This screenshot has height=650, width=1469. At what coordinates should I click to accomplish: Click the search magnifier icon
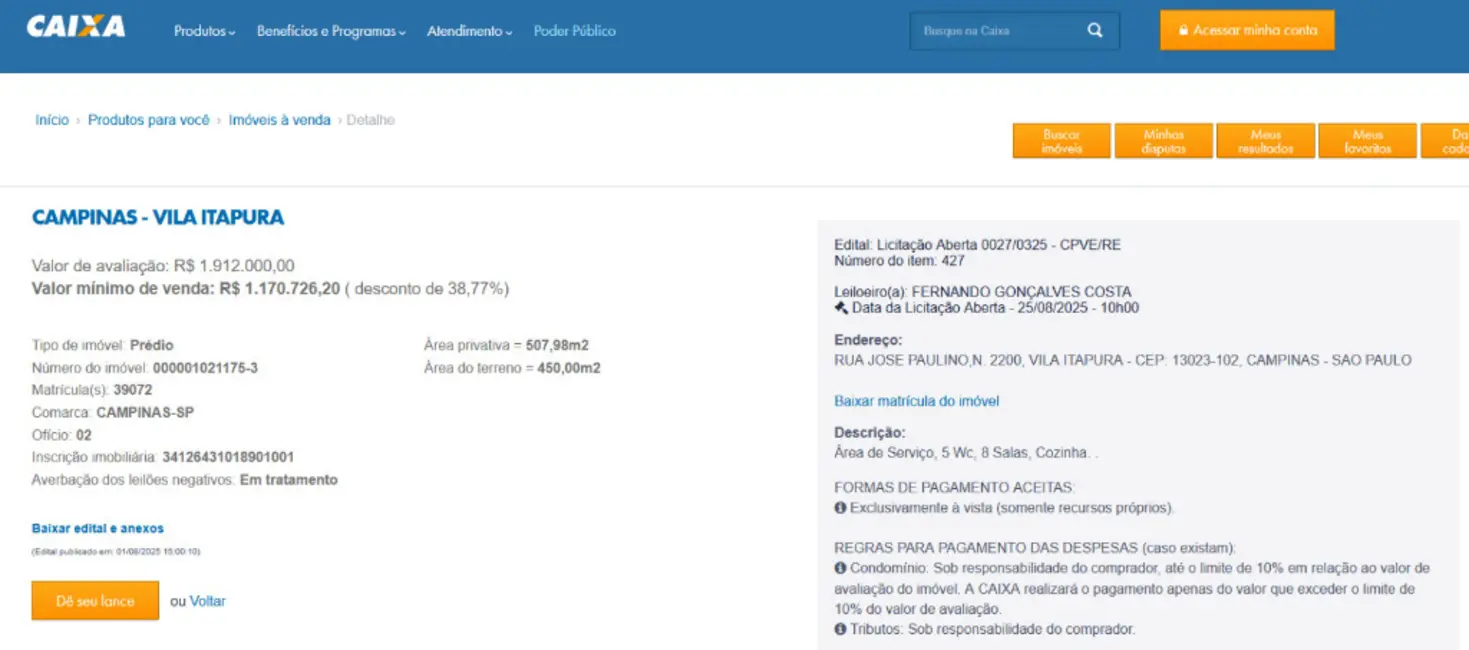(x=1095, y=31)
